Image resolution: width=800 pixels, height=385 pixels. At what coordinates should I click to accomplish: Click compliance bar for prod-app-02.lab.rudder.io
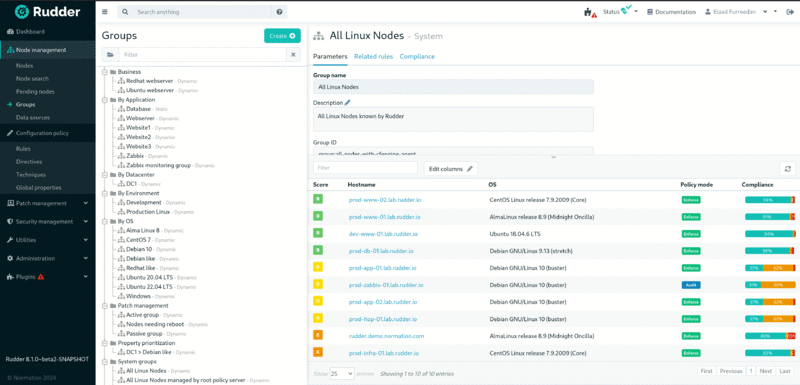(x=770, y=302)
